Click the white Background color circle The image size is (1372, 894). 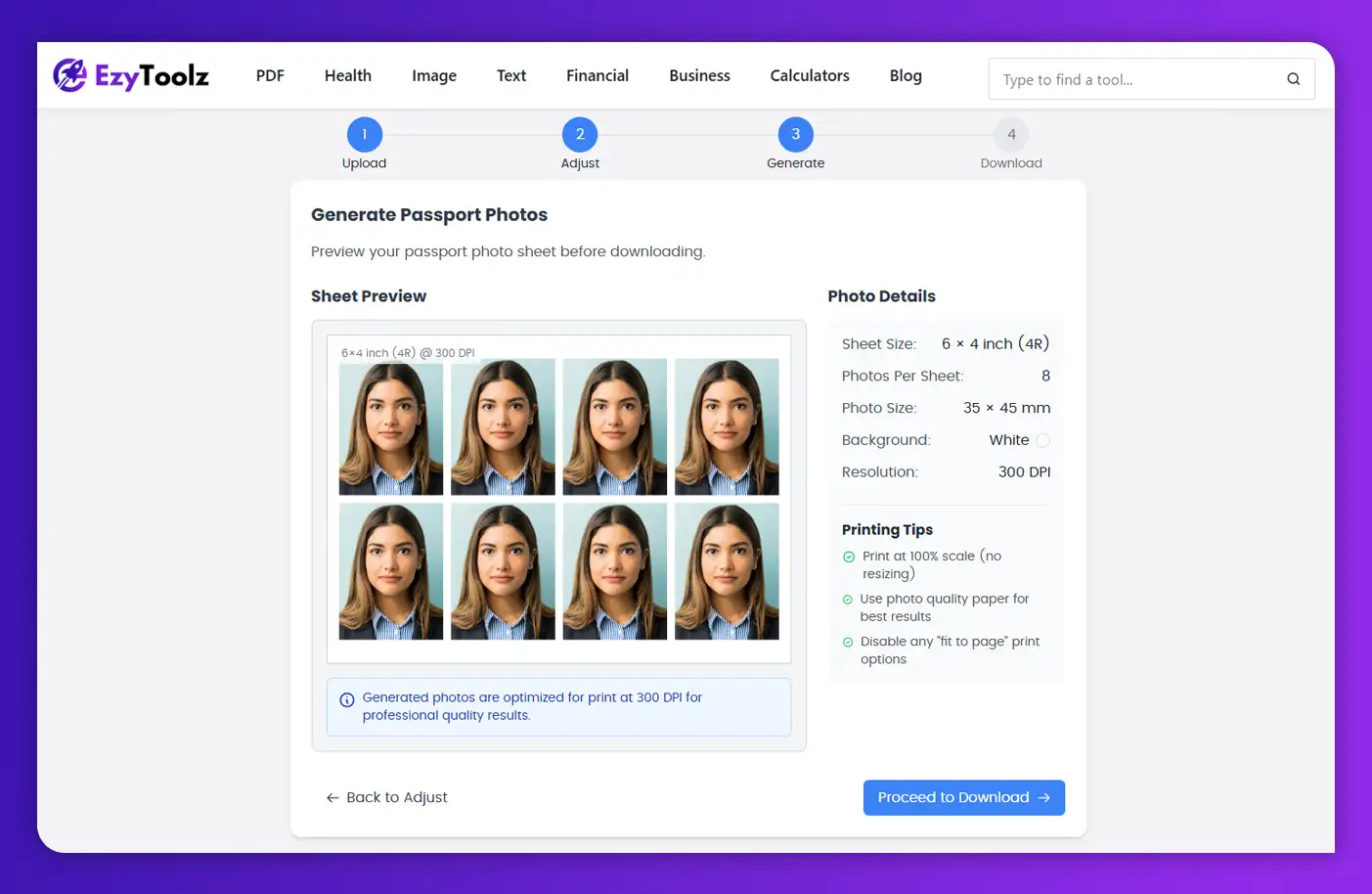pyautogui.click(x=1042, y=440)
